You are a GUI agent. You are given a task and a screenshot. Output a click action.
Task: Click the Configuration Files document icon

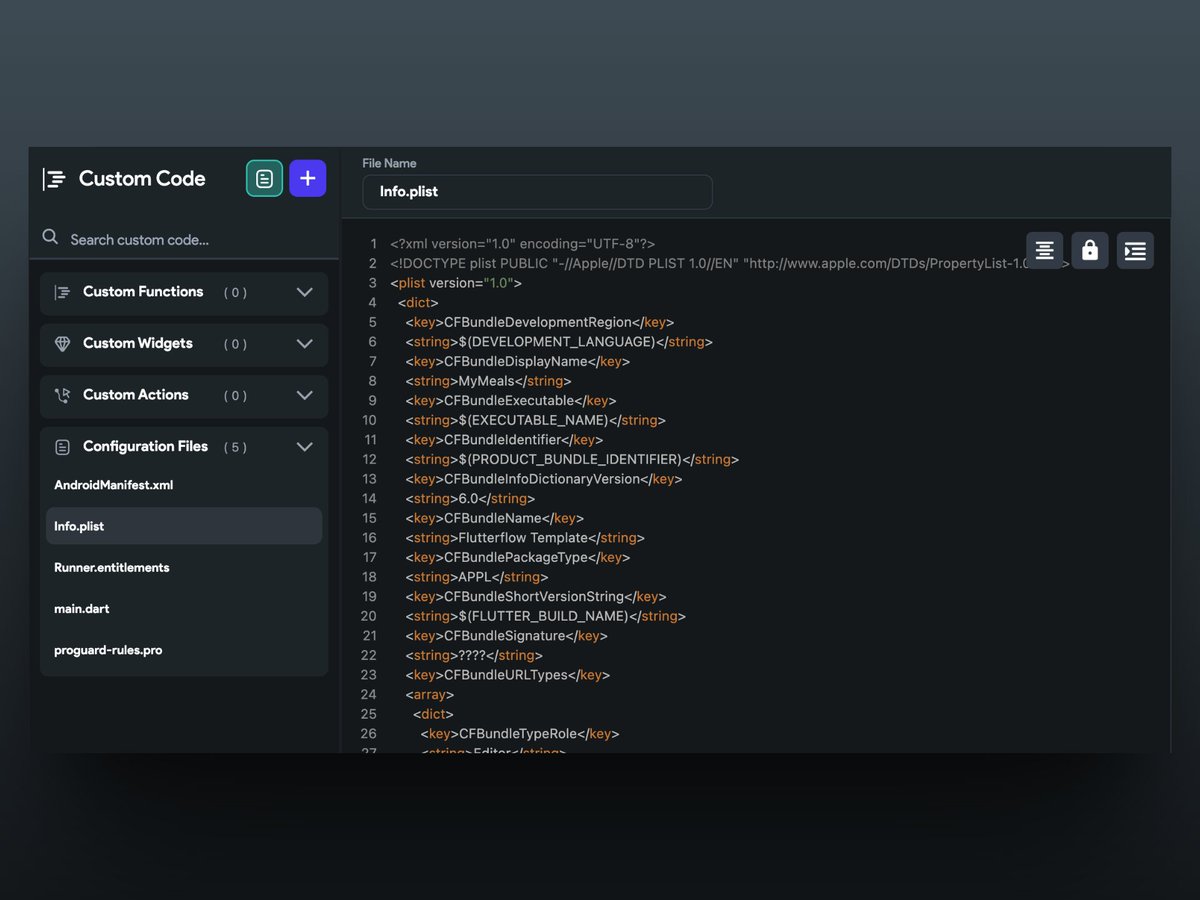65,446
